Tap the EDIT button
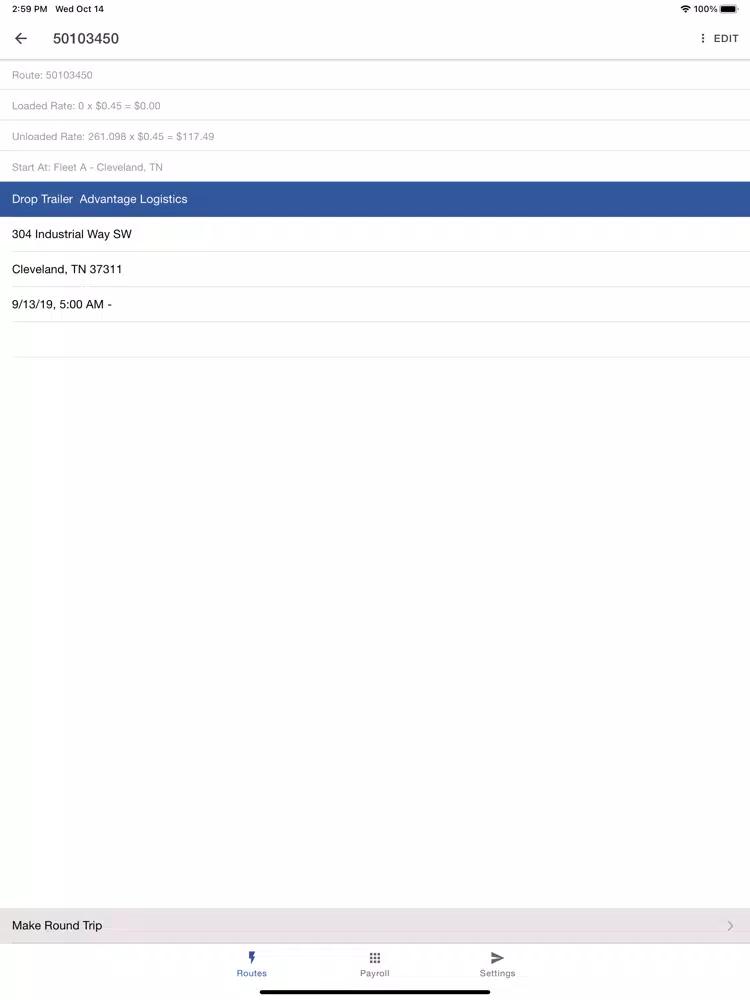The width and height of the screenshot is (750, 1000). pyautogui.click(x=726, y=38)
